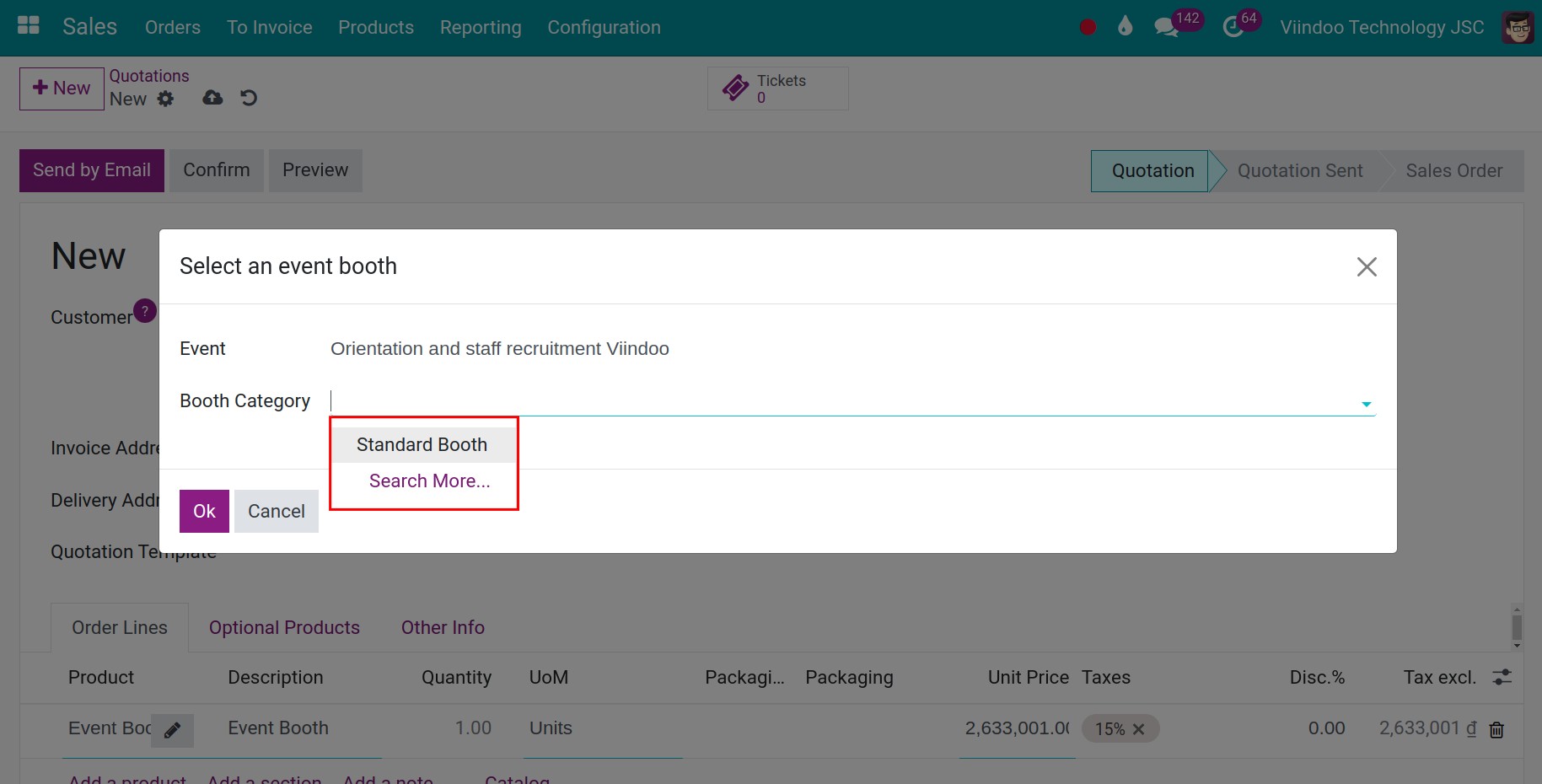Open the Reporting menu
1542x784 pixels.
click(481, 27)
